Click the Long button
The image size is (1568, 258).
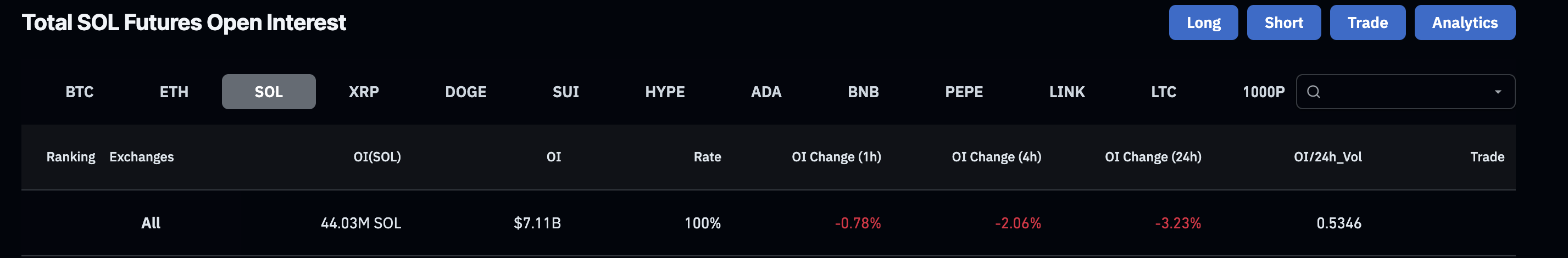click(x=1203, y=23)
